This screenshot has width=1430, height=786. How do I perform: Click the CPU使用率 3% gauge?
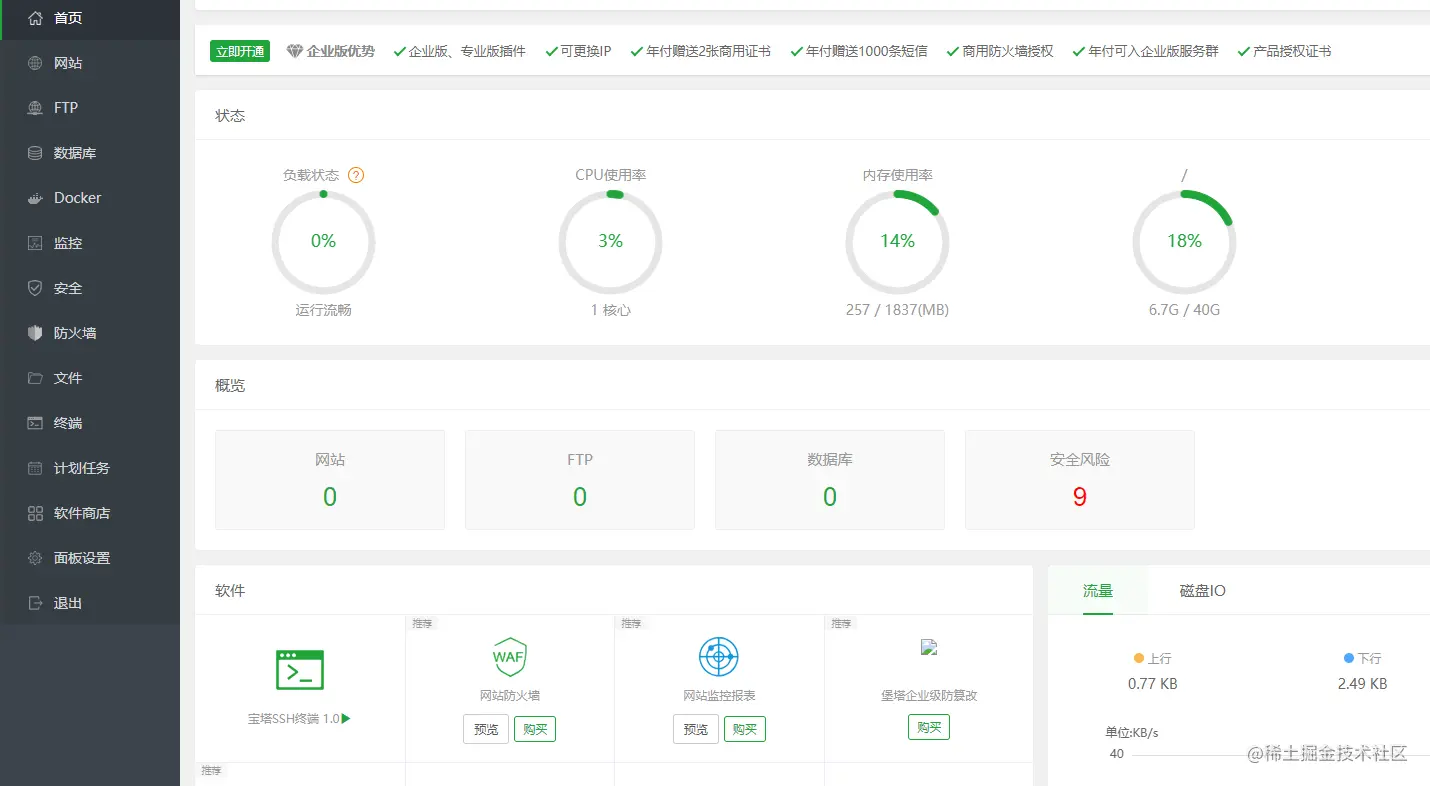coord(610,242)
